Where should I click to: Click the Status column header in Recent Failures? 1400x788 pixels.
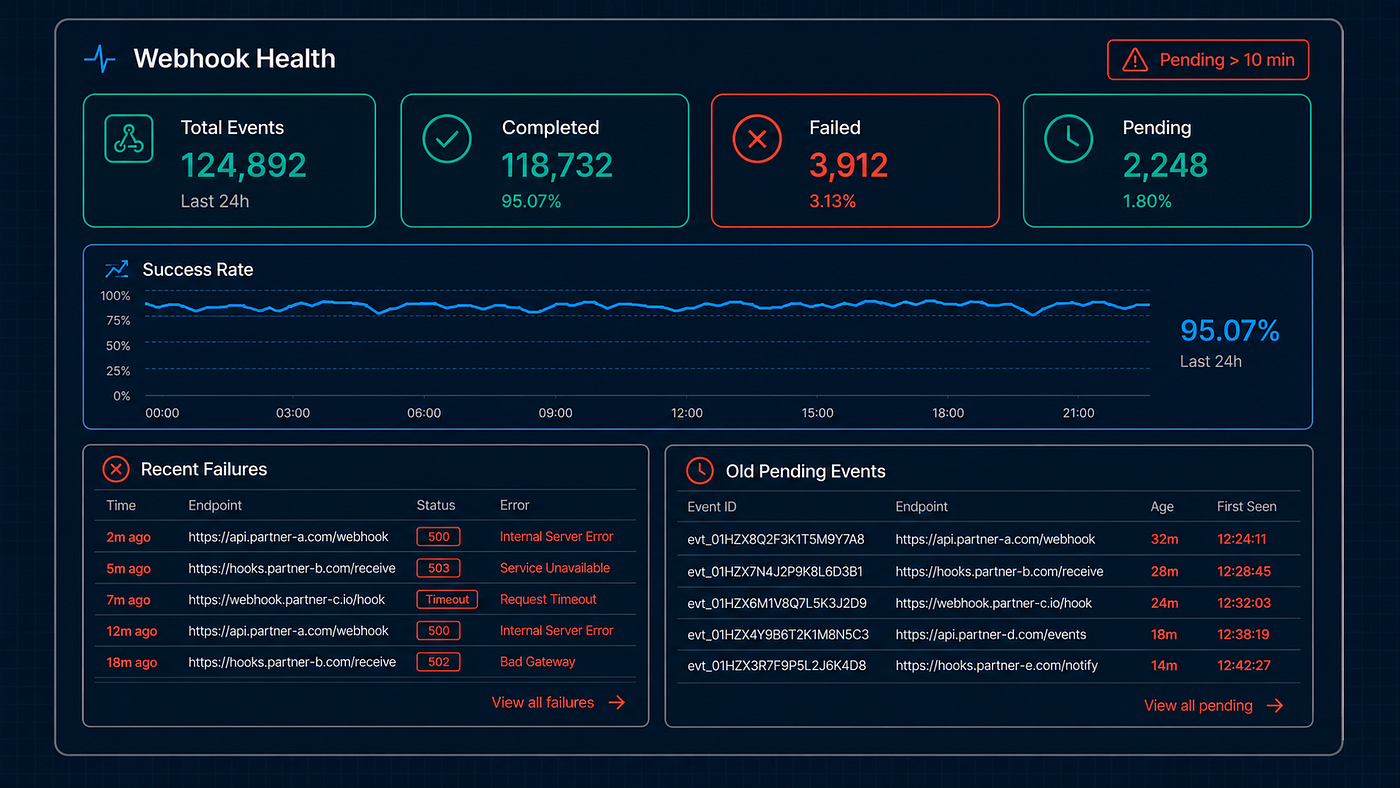tap(436, 505)
